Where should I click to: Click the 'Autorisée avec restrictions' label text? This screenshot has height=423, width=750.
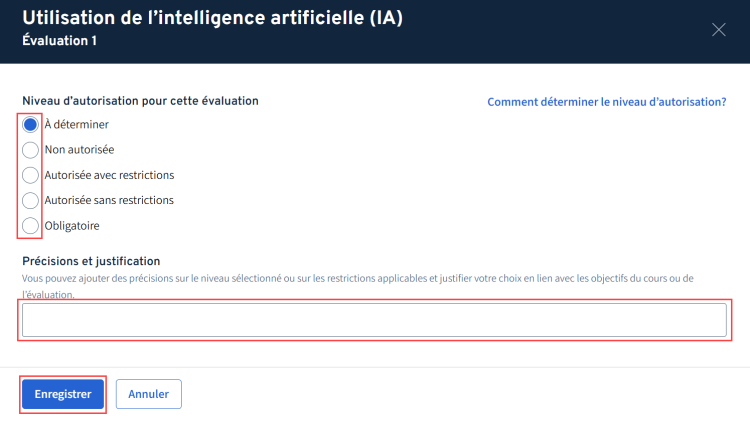click(109, 175)
